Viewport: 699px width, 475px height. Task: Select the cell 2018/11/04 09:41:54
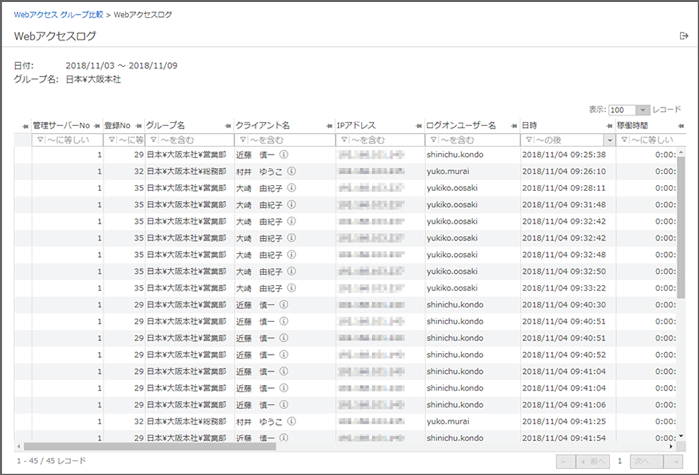point(564,438)
